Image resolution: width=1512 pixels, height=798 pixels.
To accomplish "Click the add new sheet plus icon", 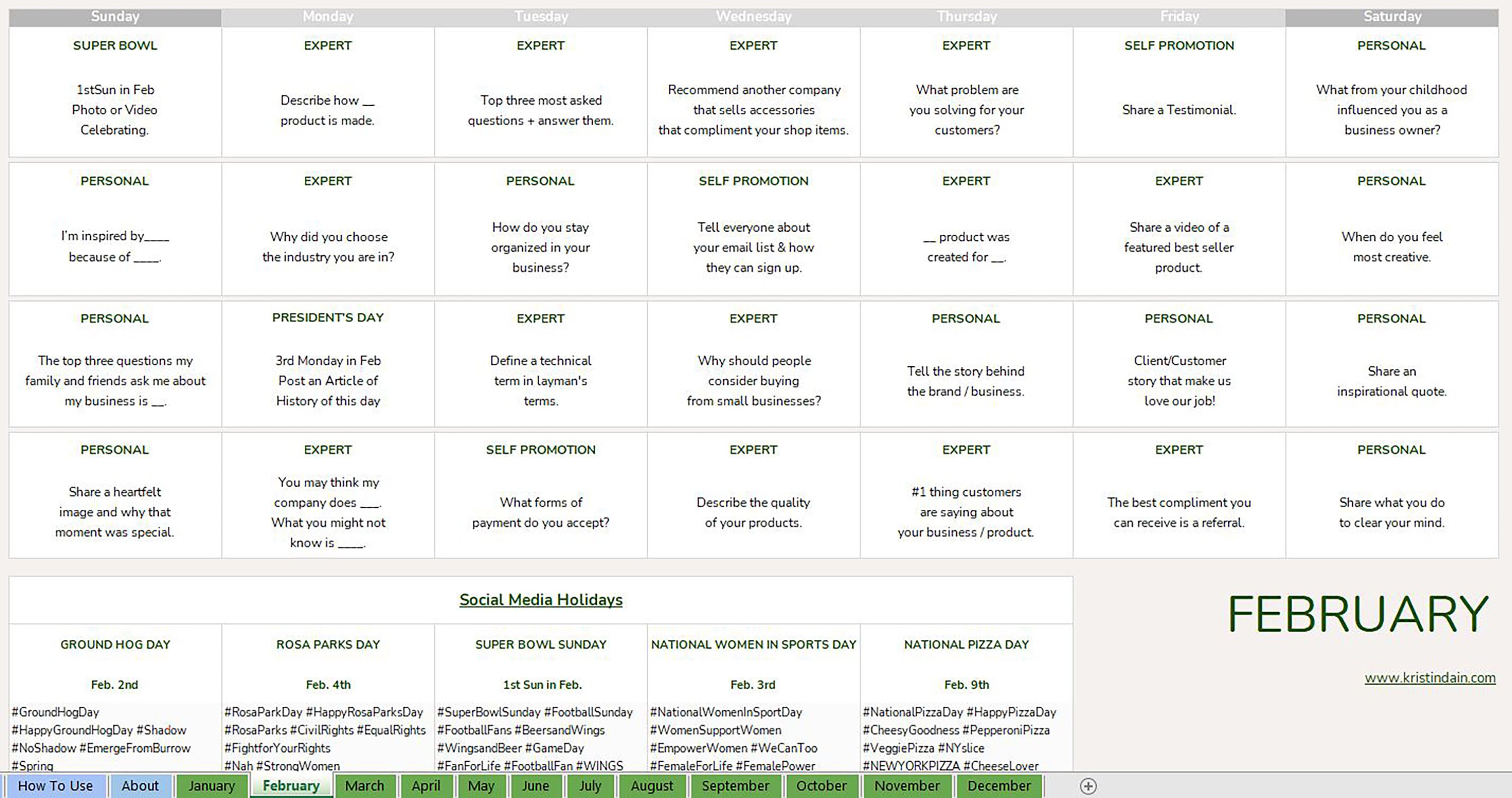I will click(x=1089, y=786).
